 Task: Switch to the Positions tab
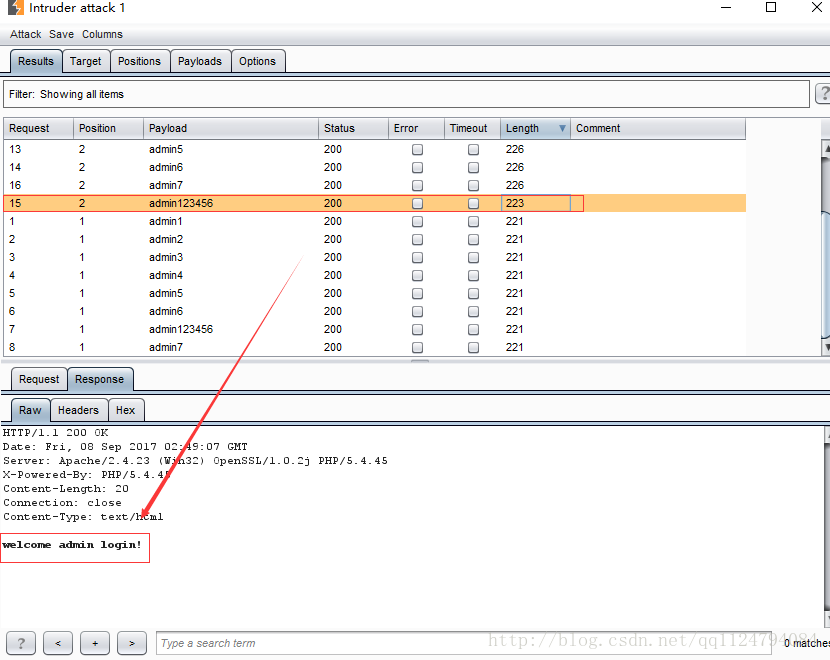click(139, 61)
